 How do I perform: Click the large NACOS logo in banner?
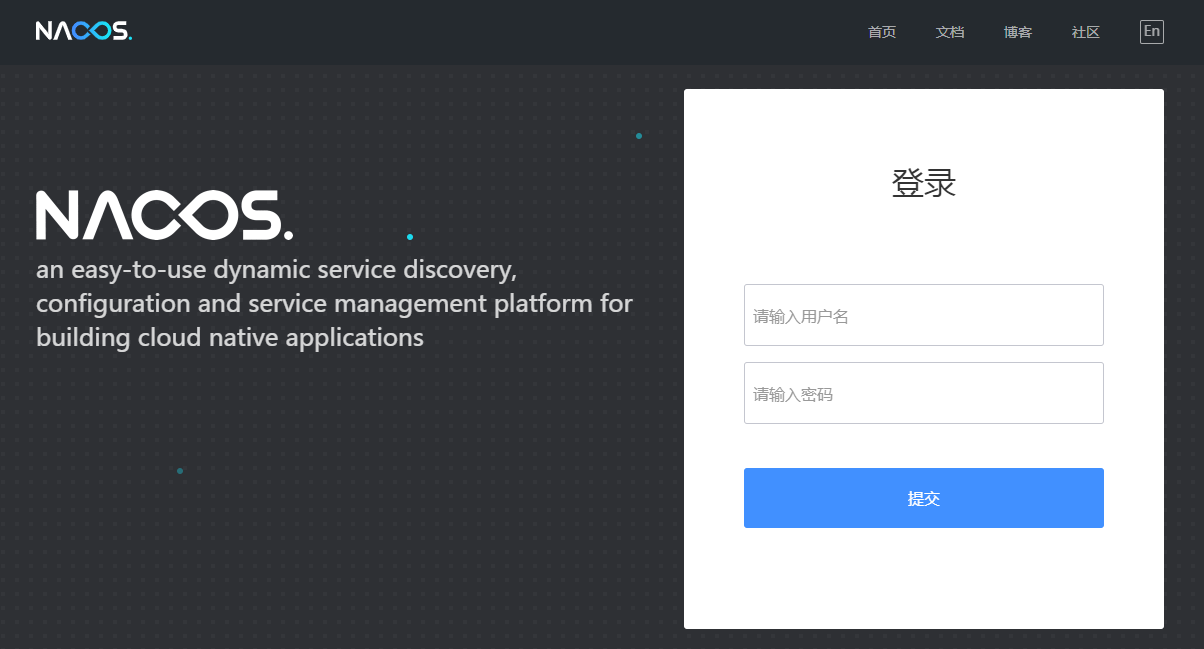165,215
